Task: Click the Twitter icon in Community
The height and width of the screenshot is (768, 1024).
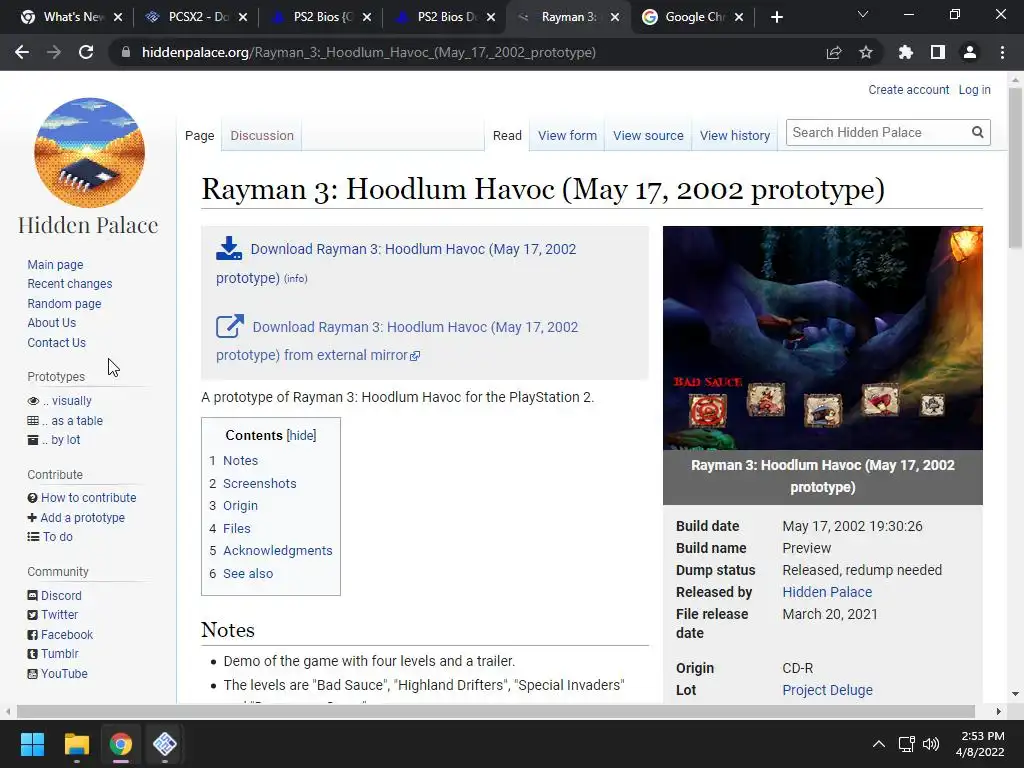Action: click(x=33, y=615)
